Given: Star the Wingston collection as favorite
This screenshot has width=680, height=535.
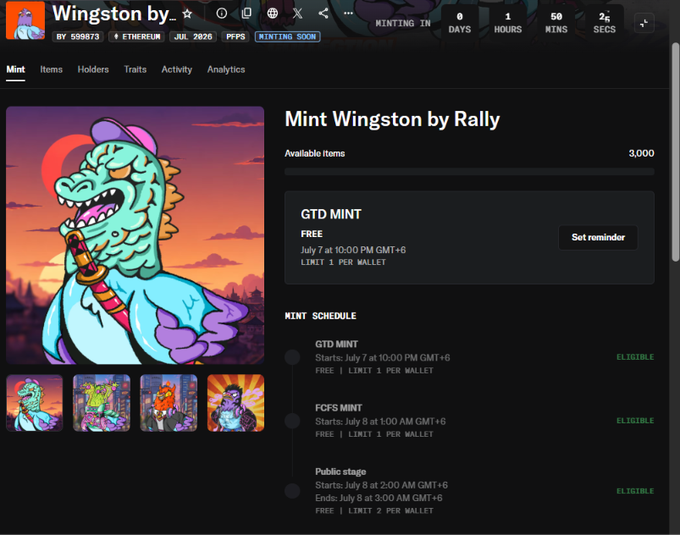Looking at the screenshot, I should click(187, 14).
